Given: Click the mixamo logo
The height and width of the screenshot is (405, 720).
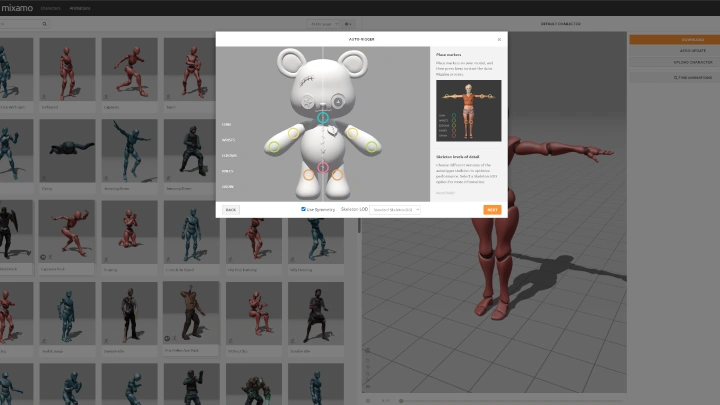Looking at the screenshot, I should [17, 8].
